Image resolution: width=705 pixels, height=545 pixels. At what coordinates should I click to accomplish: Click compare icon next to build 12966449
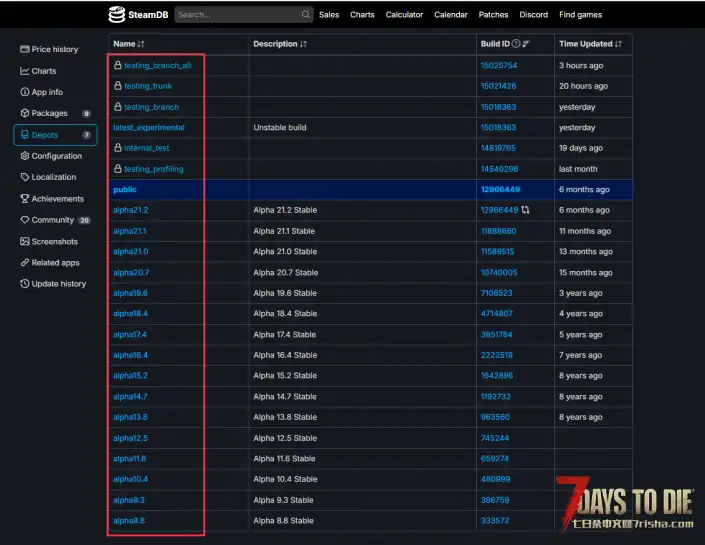pyautogui.click(x=525, y=210)
